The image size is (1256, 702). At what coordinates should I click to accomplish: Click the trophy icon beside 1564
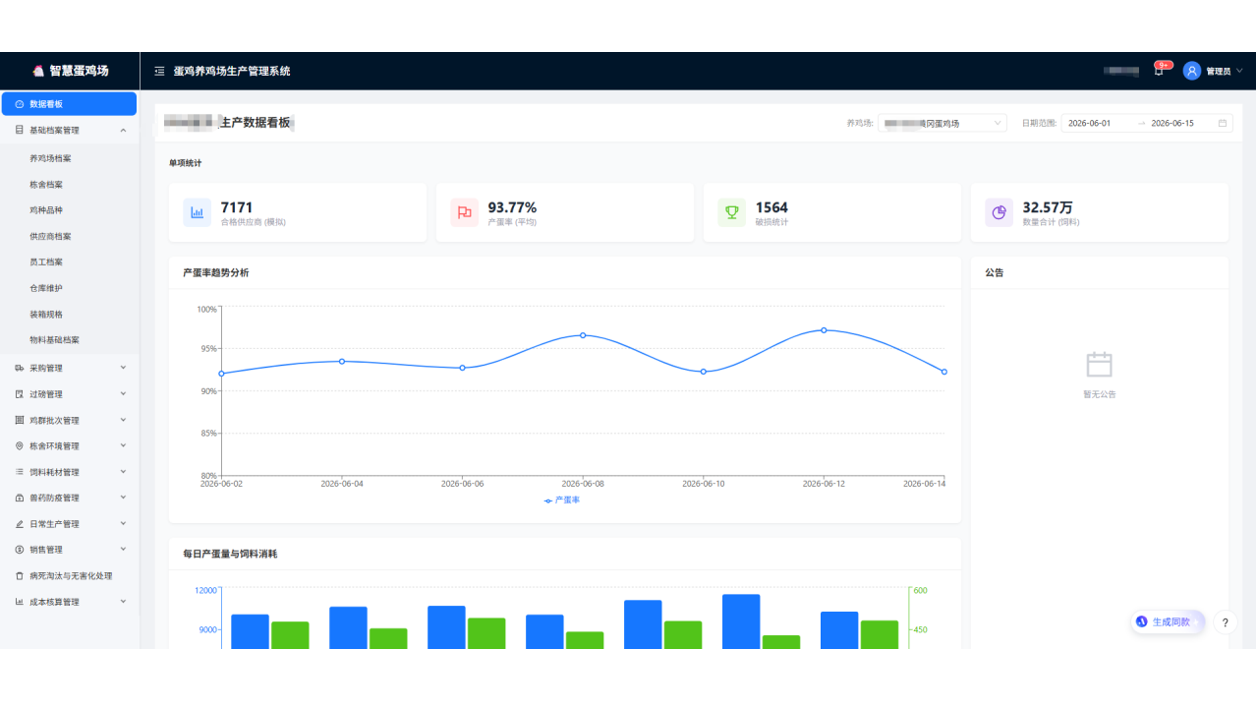732,212
